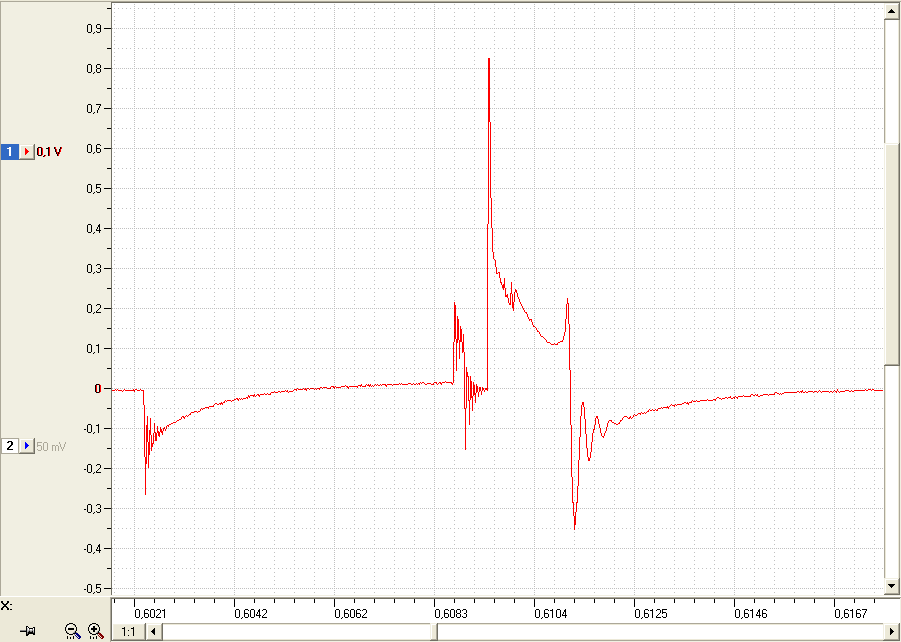
Task: Click the 0,6042 time axis label
Action: [x=251, y=614]
